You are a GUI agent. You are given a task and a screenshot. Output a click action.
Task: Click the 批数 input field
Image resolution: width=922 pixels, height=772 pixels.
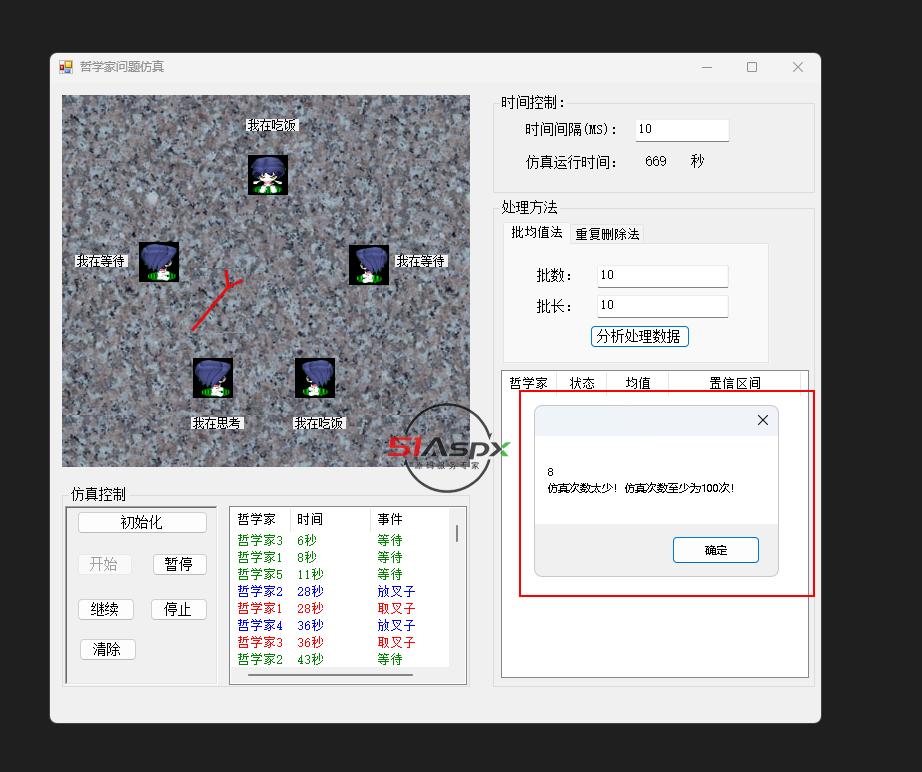tap(662, 275)
